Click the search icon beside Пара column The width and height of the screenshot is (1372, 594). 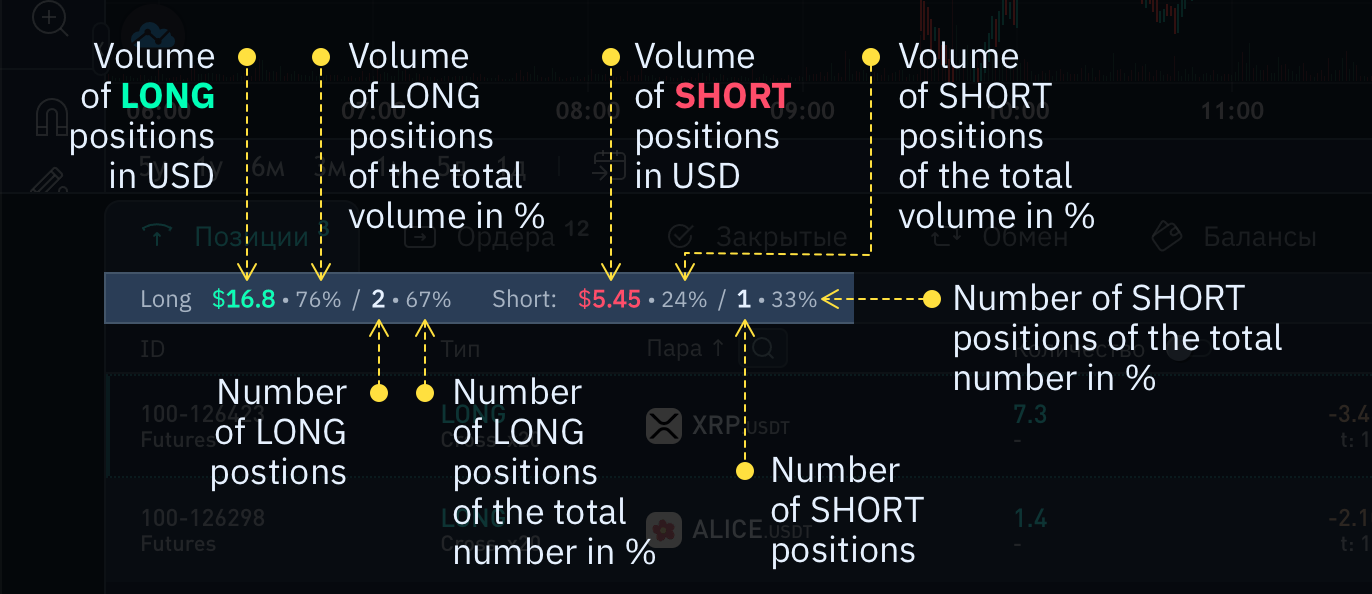click(764, 349)
